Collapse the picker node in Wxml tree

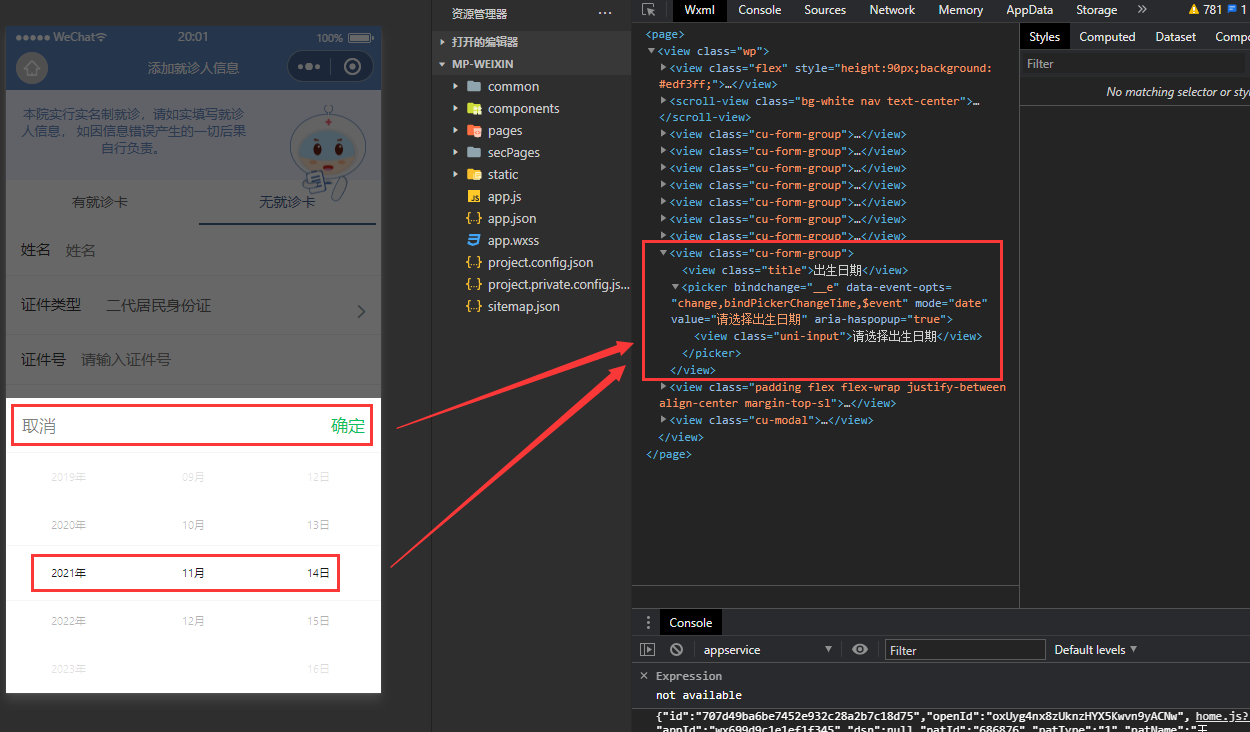pyautogui.click(x=675, y=287)
